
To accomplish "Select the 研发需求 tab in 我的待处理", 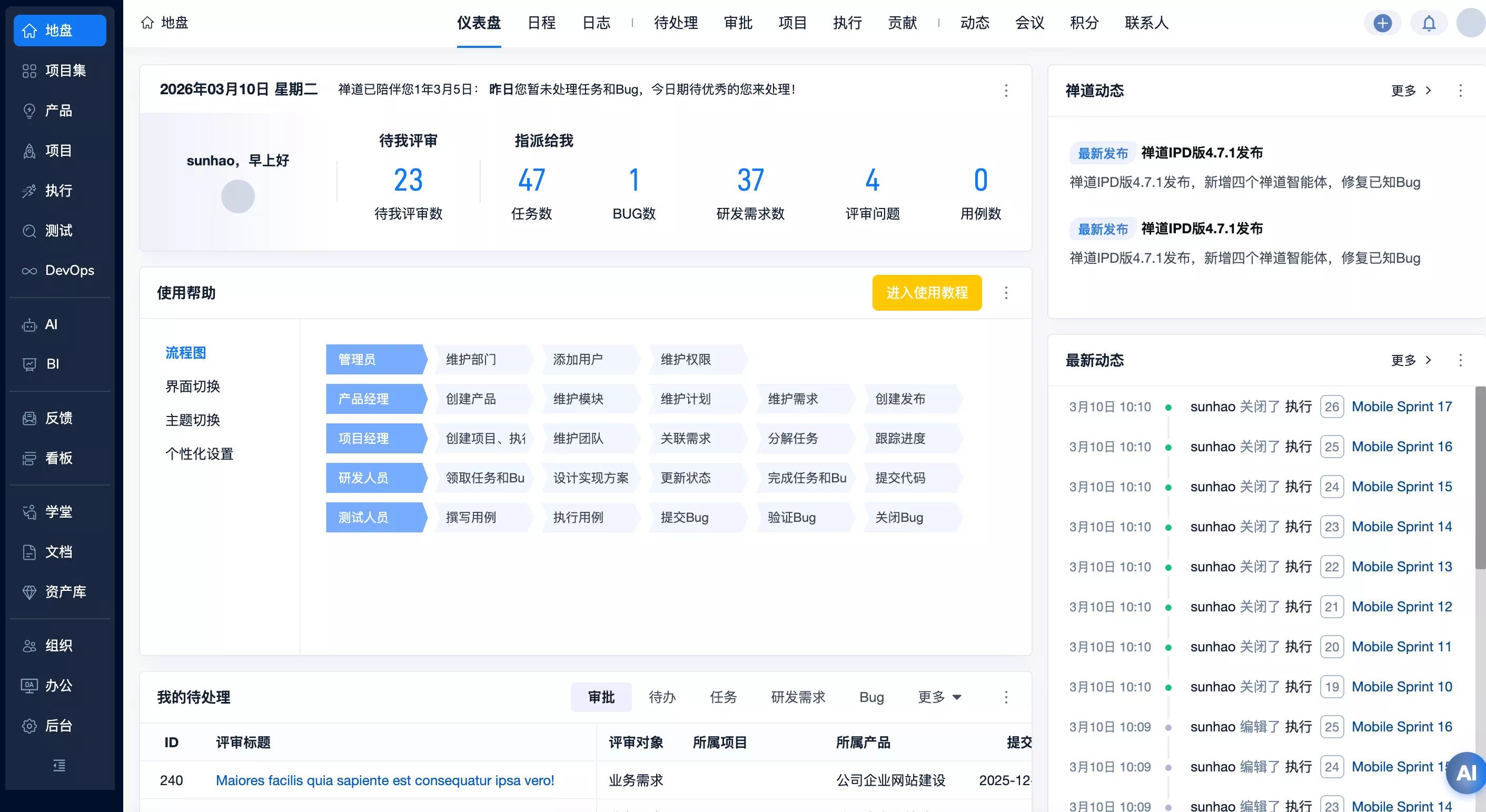I will click(798, 697).
